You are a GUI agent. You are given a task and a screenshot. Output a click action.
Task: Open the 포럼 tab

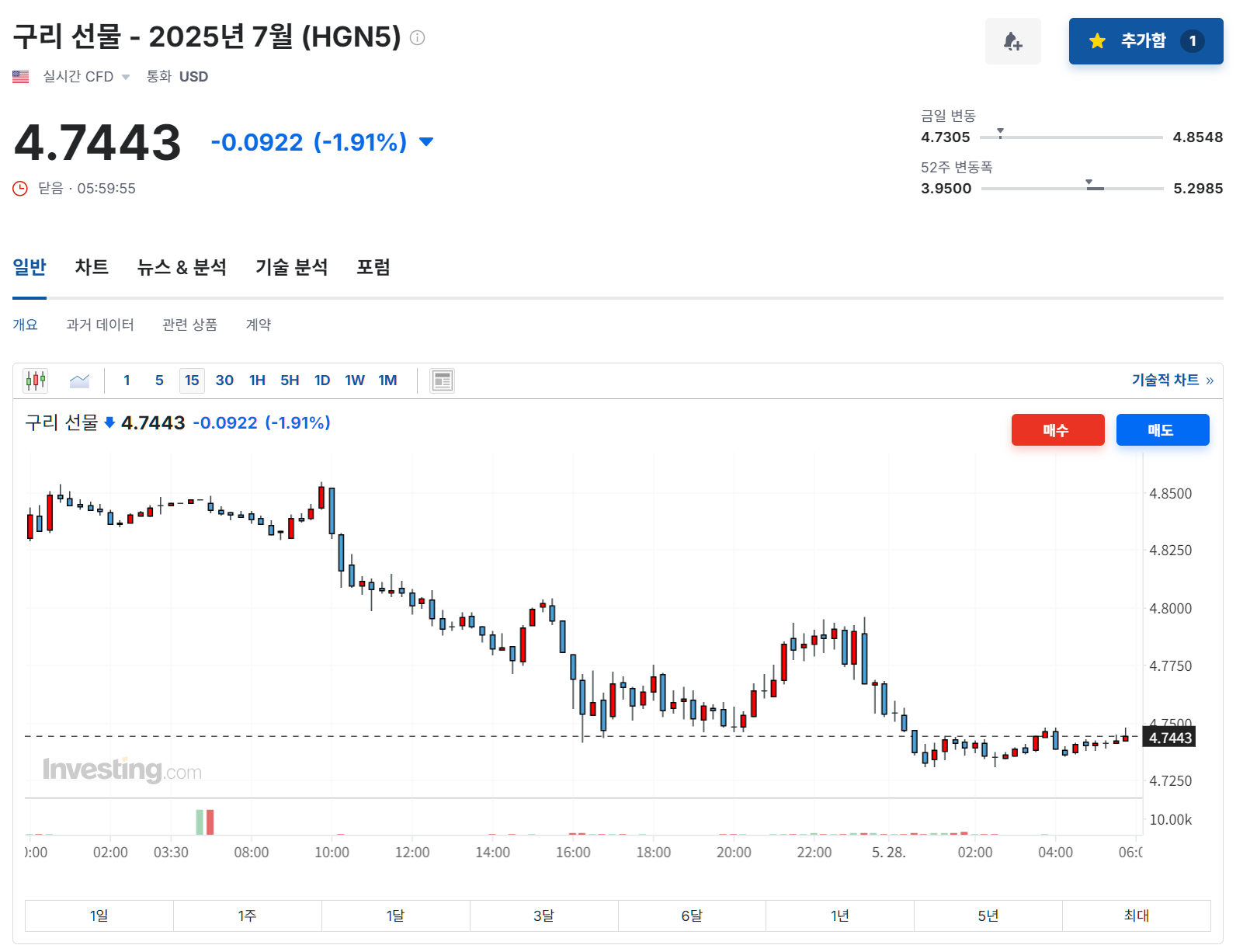click(x=373, y=268)
